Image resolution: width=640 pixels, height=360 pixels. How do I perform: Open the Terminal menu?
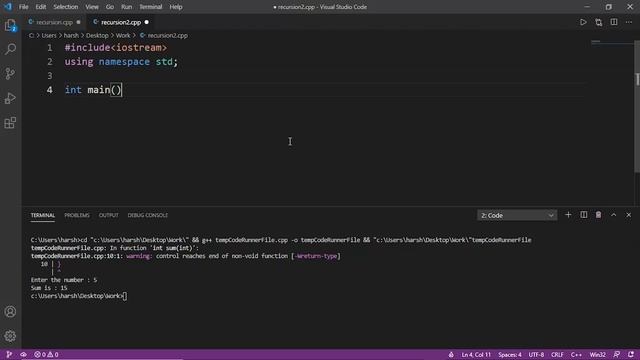click(x=151, y=7)
